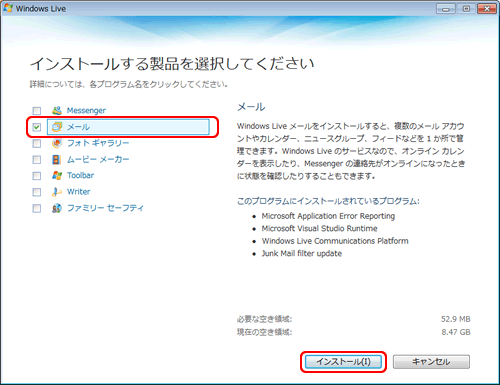Check the Writer checkbox
This screenshot has height=385, width=500.
click(37, 192)
